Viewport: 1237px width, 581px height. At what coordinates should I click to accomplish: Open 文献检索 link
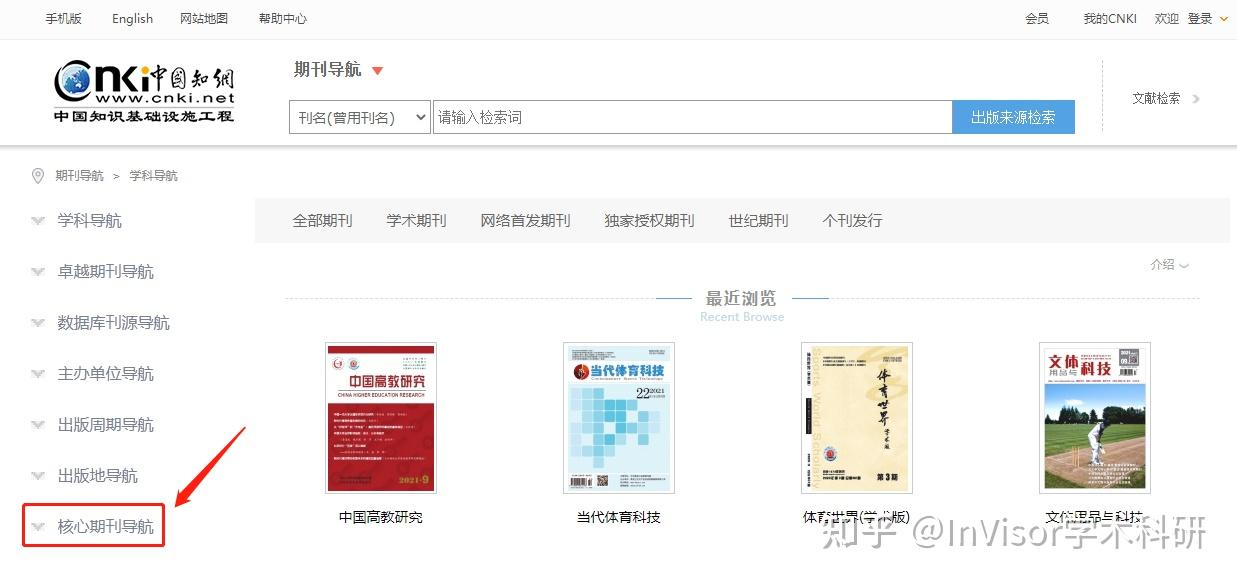[1156, 98]
